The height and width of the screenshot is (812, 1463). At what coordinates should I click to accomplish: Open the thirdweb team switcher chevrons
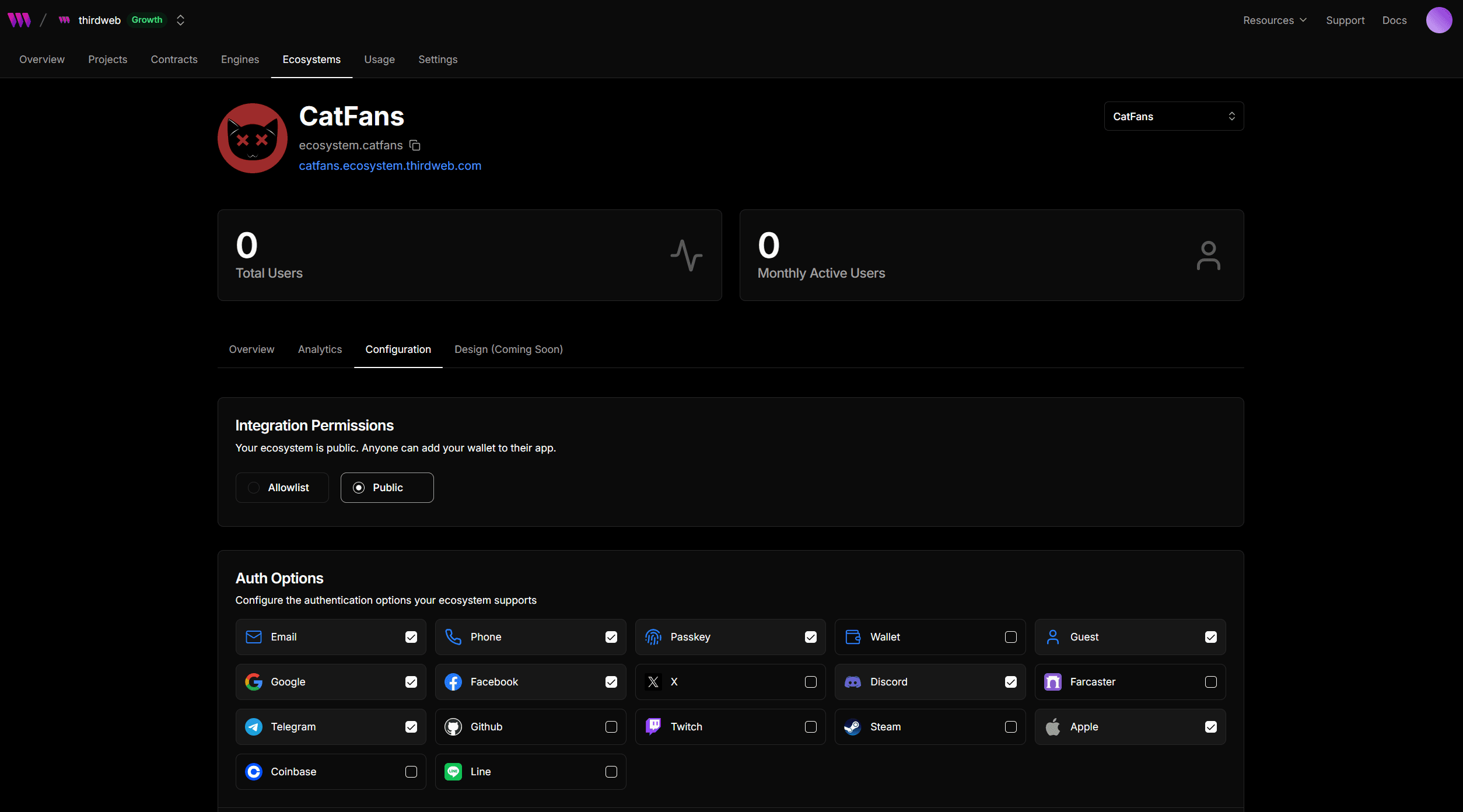[x=180, y=20]
